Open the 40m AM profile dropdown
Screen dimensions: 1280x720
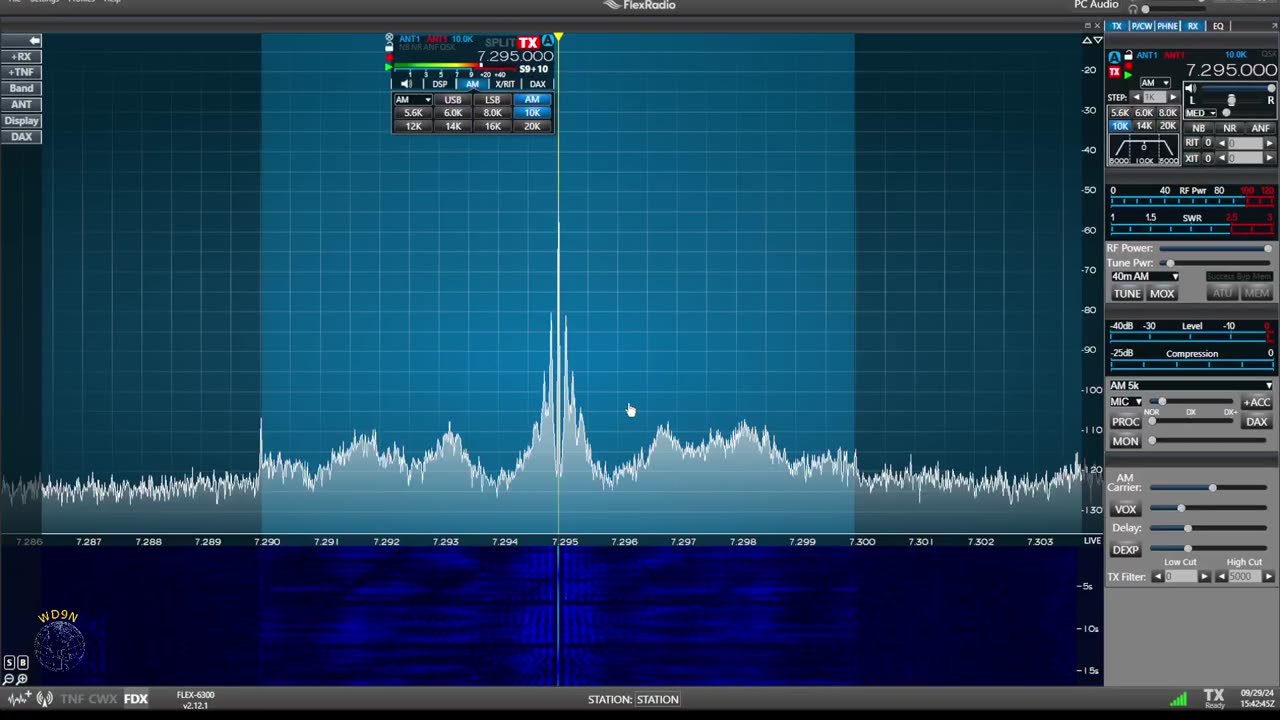pos(1145,276)
